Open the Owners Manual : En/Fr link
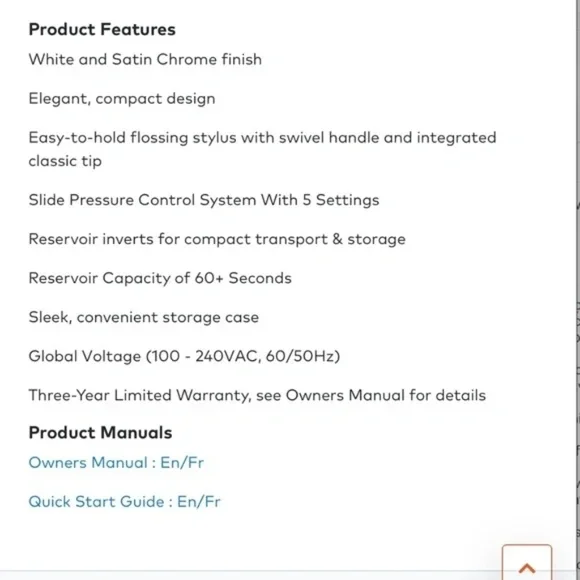This screenshot has width=580, height=580. tap(116, 462)
